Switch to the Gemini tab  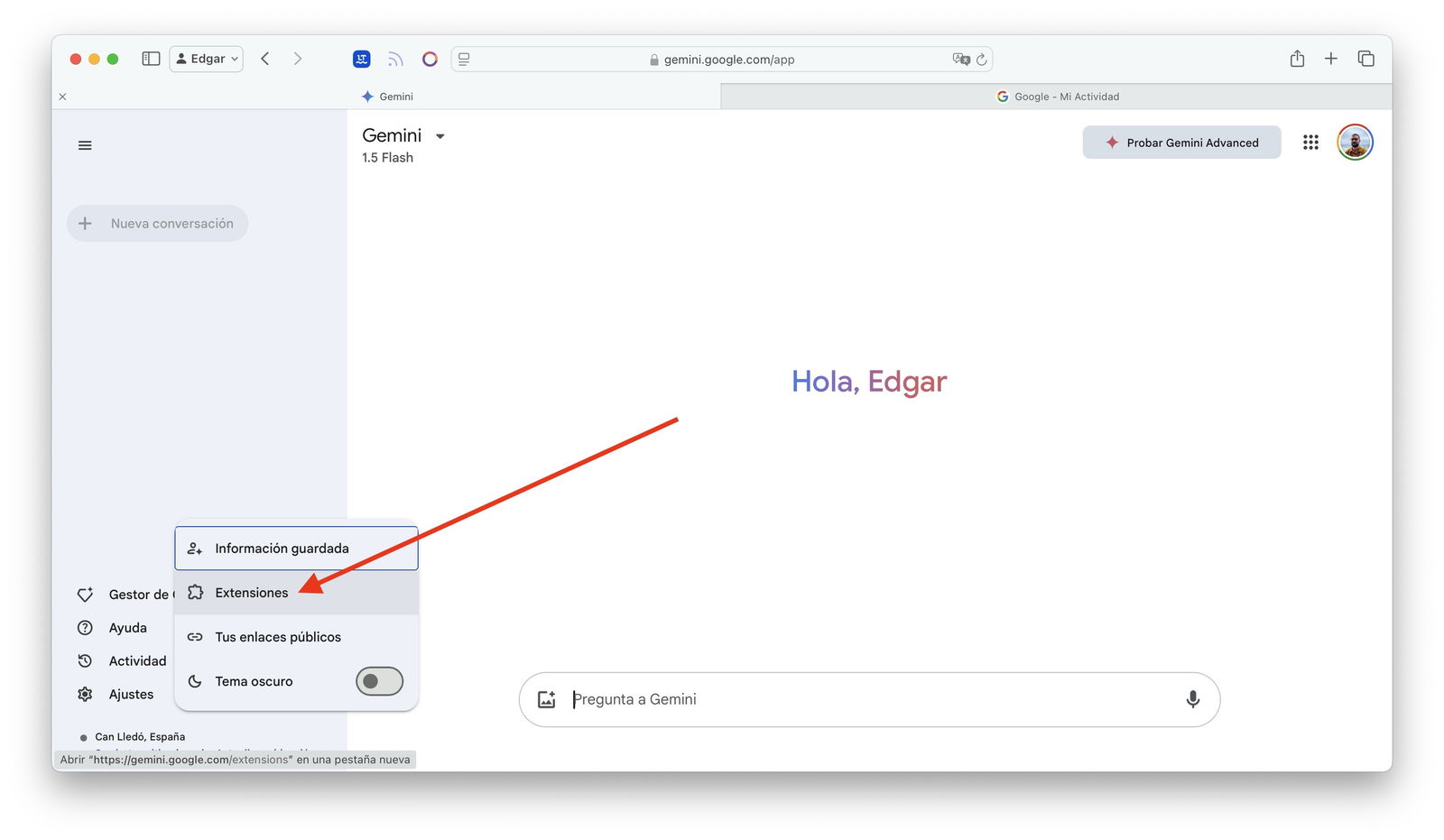[387, 97]
